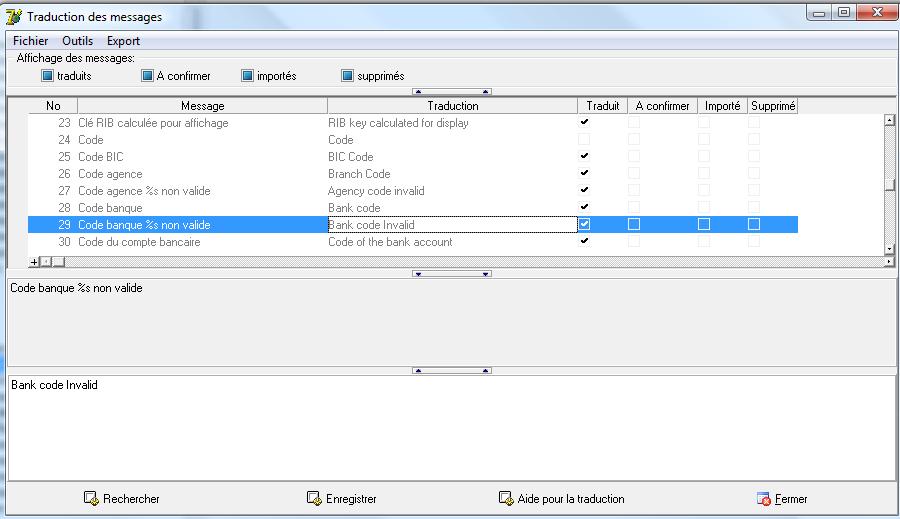Click the Supprimé column header
The height and width of the screenshot is (519, 900).
pos(773,106)
